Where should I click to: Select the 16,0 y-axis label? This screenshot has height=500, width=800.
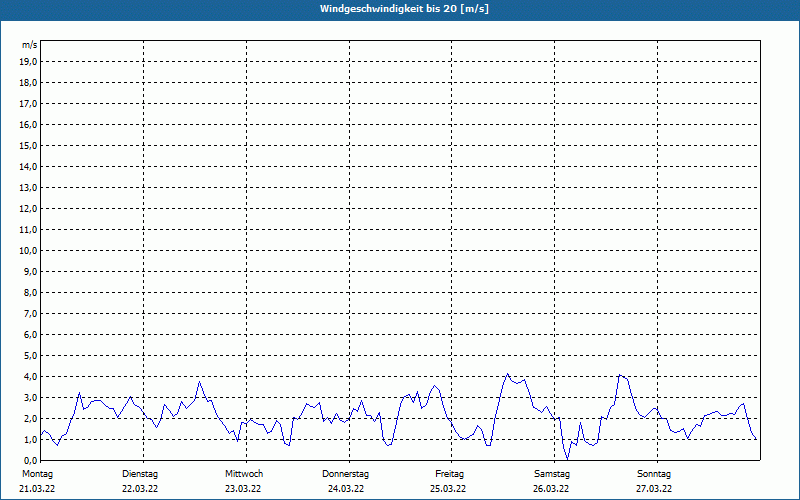click(x=28, y=124)
